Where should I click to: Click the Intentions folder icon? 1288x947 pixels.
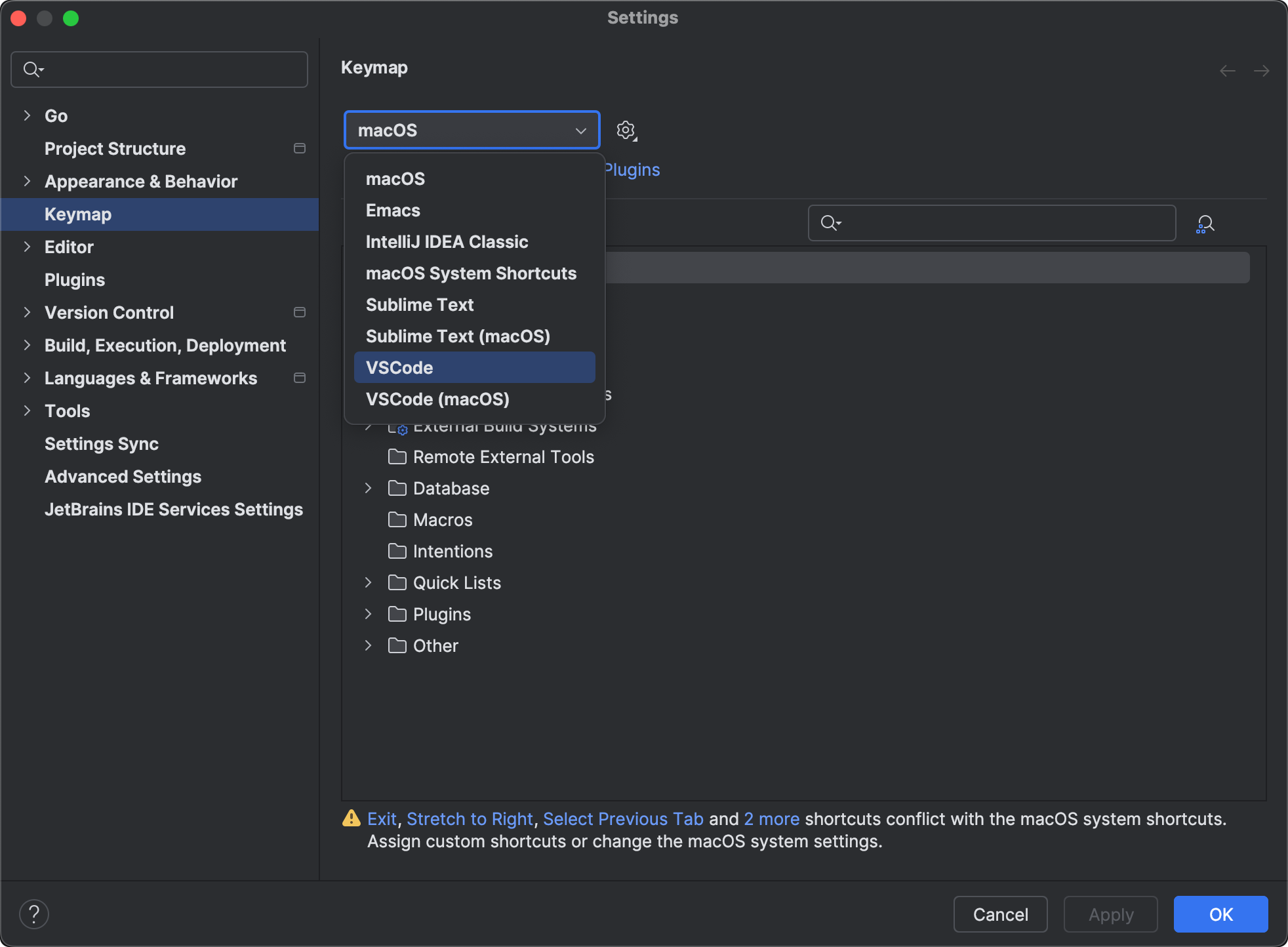pos(397,551)
